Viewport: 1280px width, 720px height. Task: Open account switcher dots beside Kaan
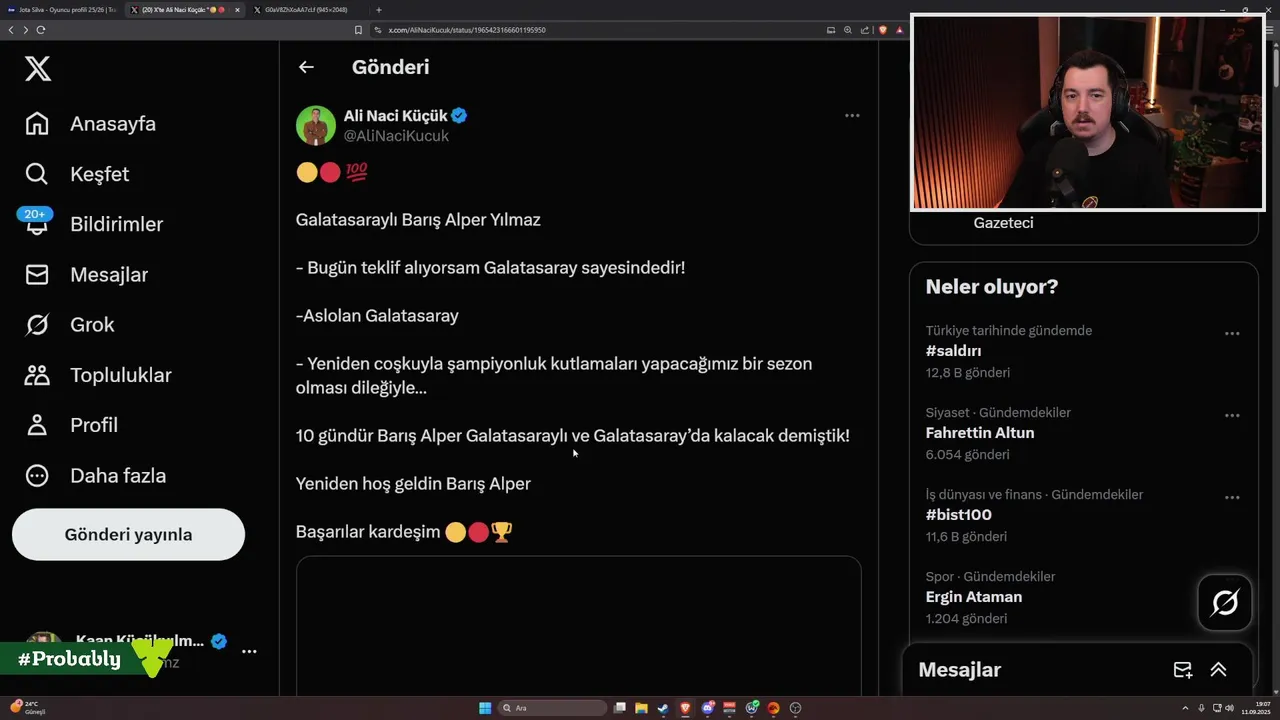tap(249, 651)
